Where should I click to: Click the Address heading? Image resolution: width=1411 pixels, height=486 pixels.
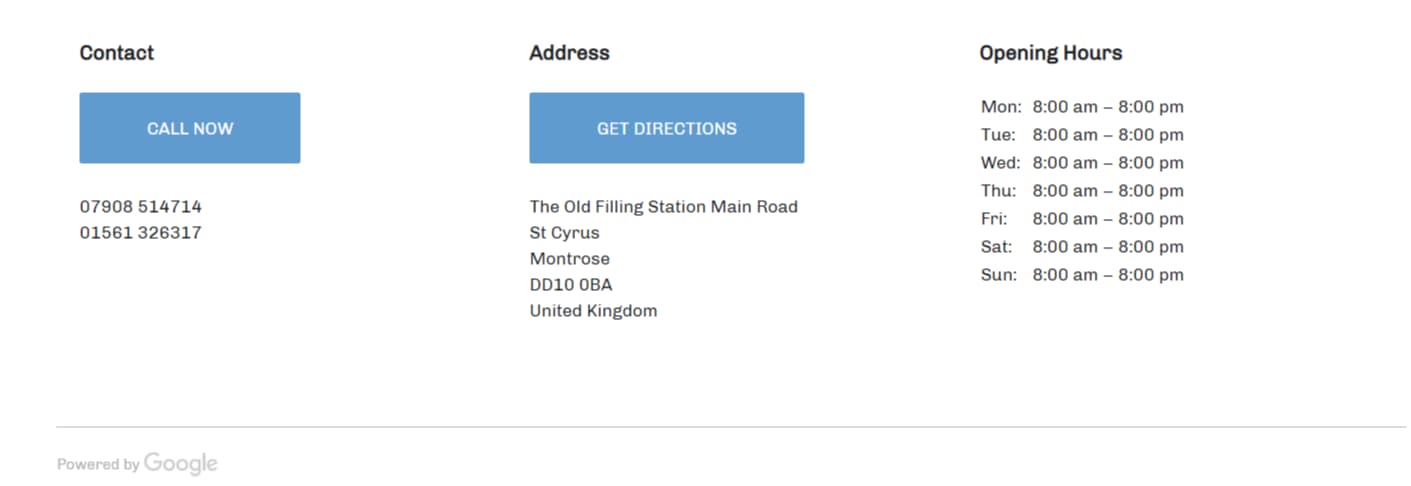[569, 53]
